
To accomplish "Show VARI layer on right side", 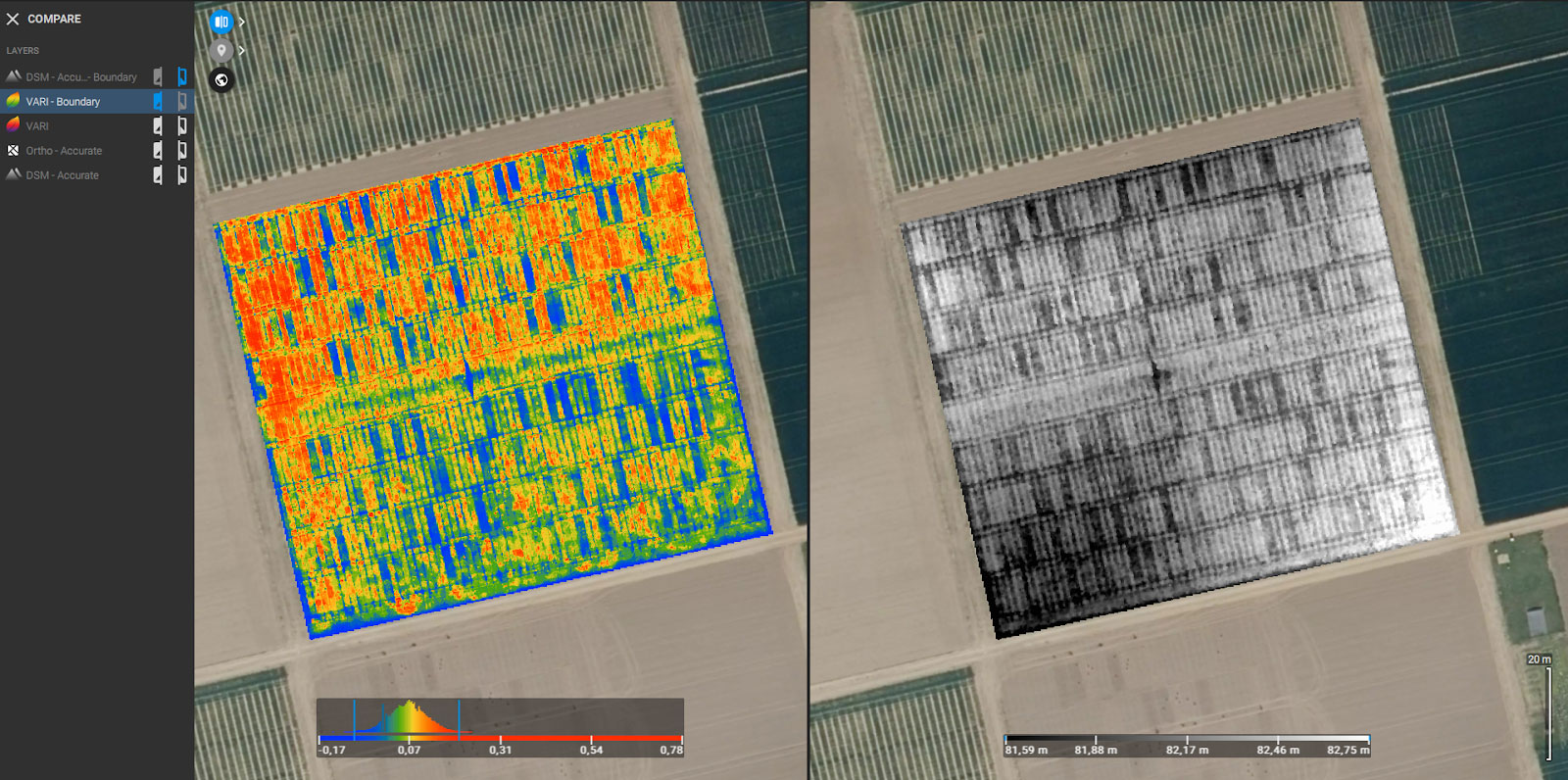I will (182, 126).
